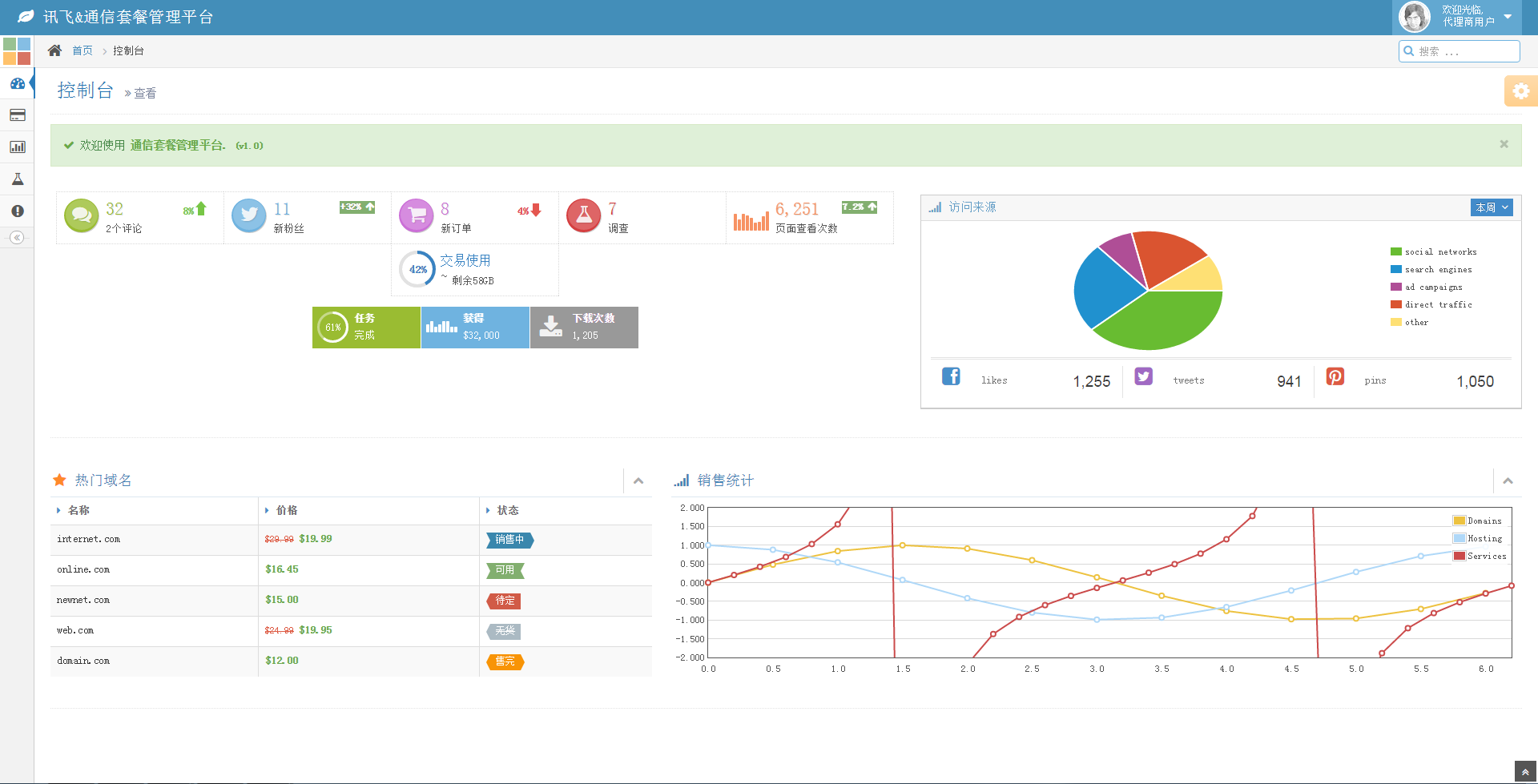This screenshot has height=784, width=1538.
Task: Click the 热门域名 star icon
Action: click(x=59, y=480)
